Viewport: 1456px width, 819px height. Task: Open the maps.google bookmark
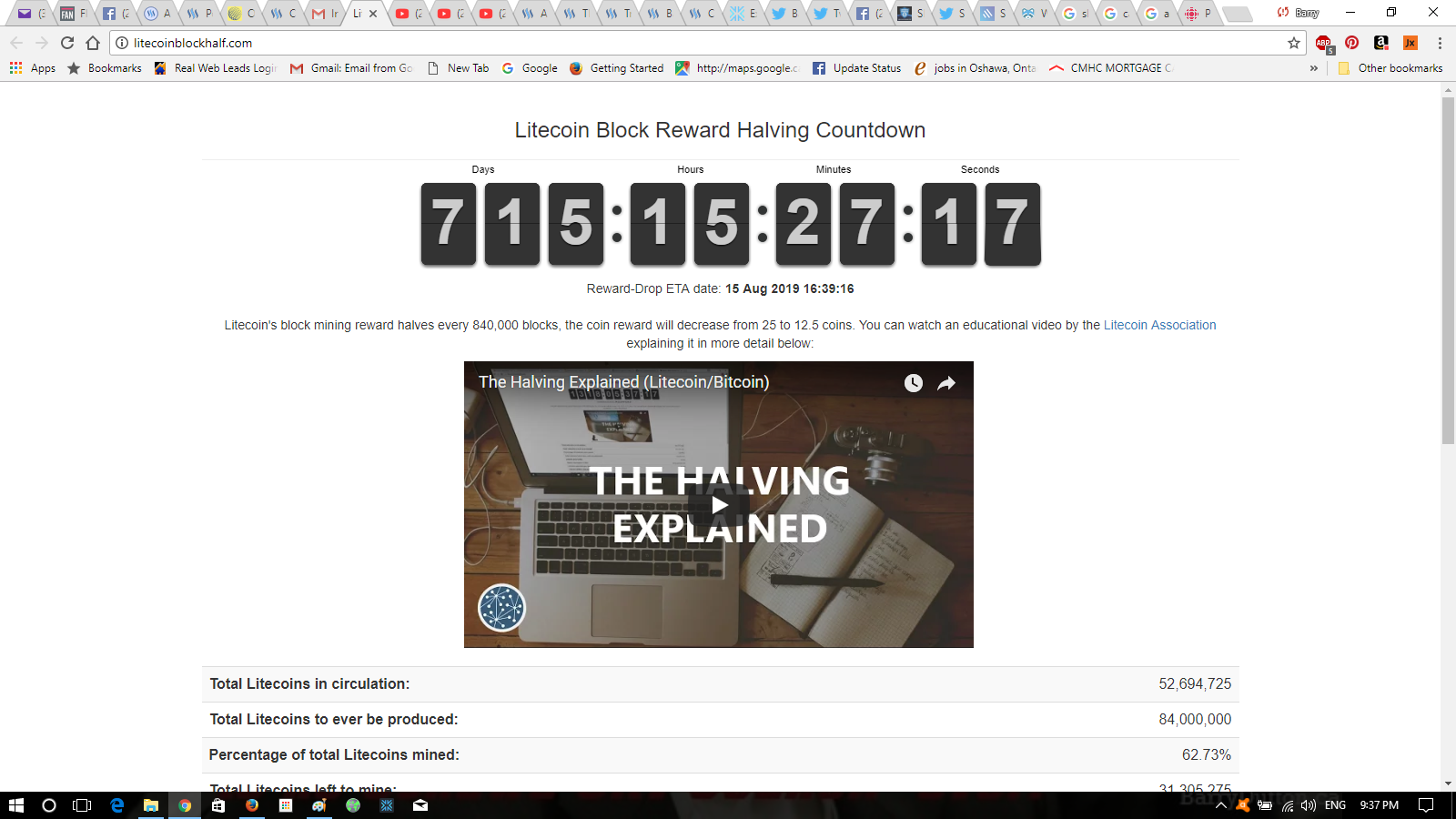point(737,68)
